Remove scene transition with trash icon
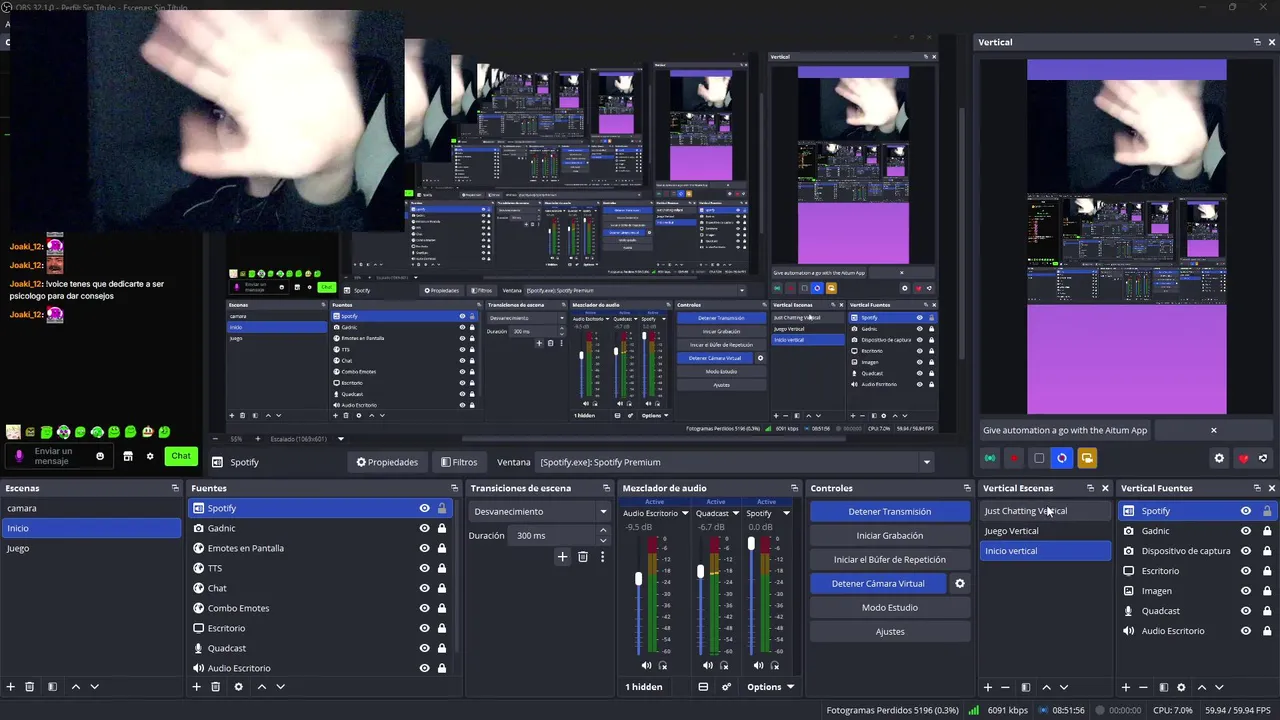The image size is (1280, 720). 583,557
